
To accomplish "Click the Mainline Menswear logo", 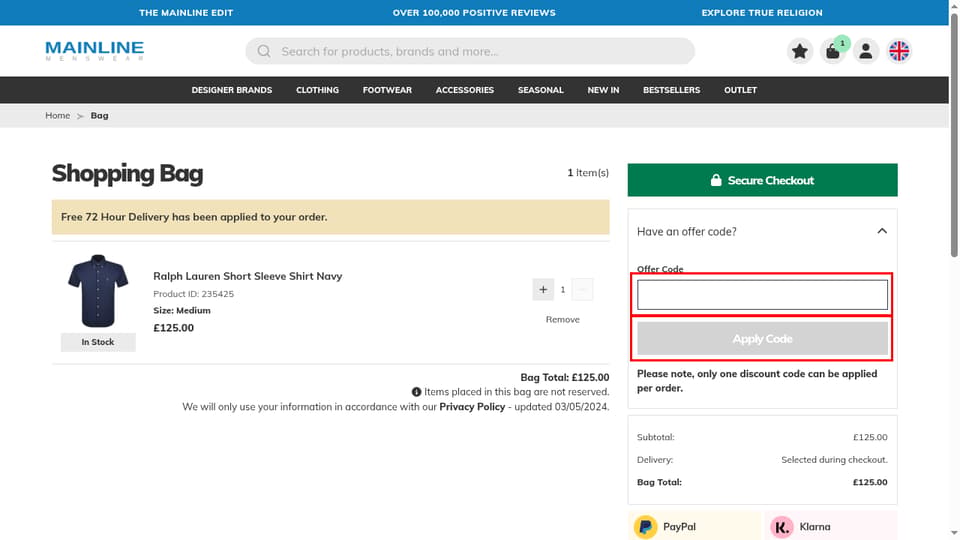I will (95, 51).
